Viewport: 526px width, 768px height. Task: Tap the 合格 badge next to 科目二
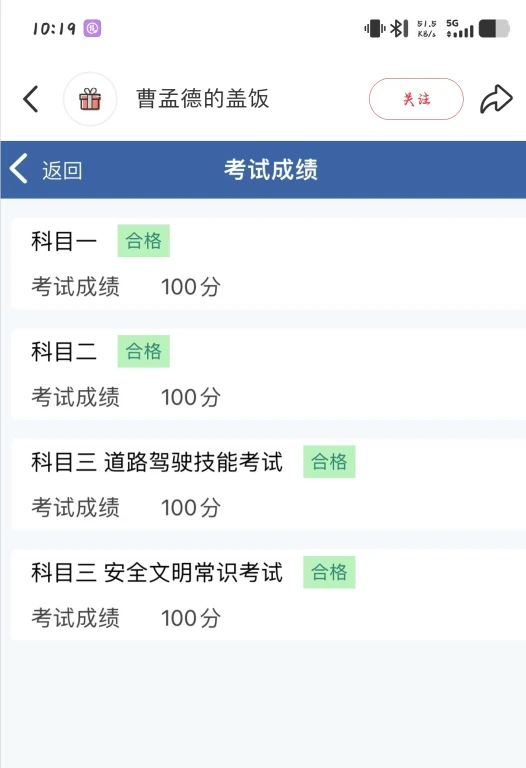pos(143,351)
